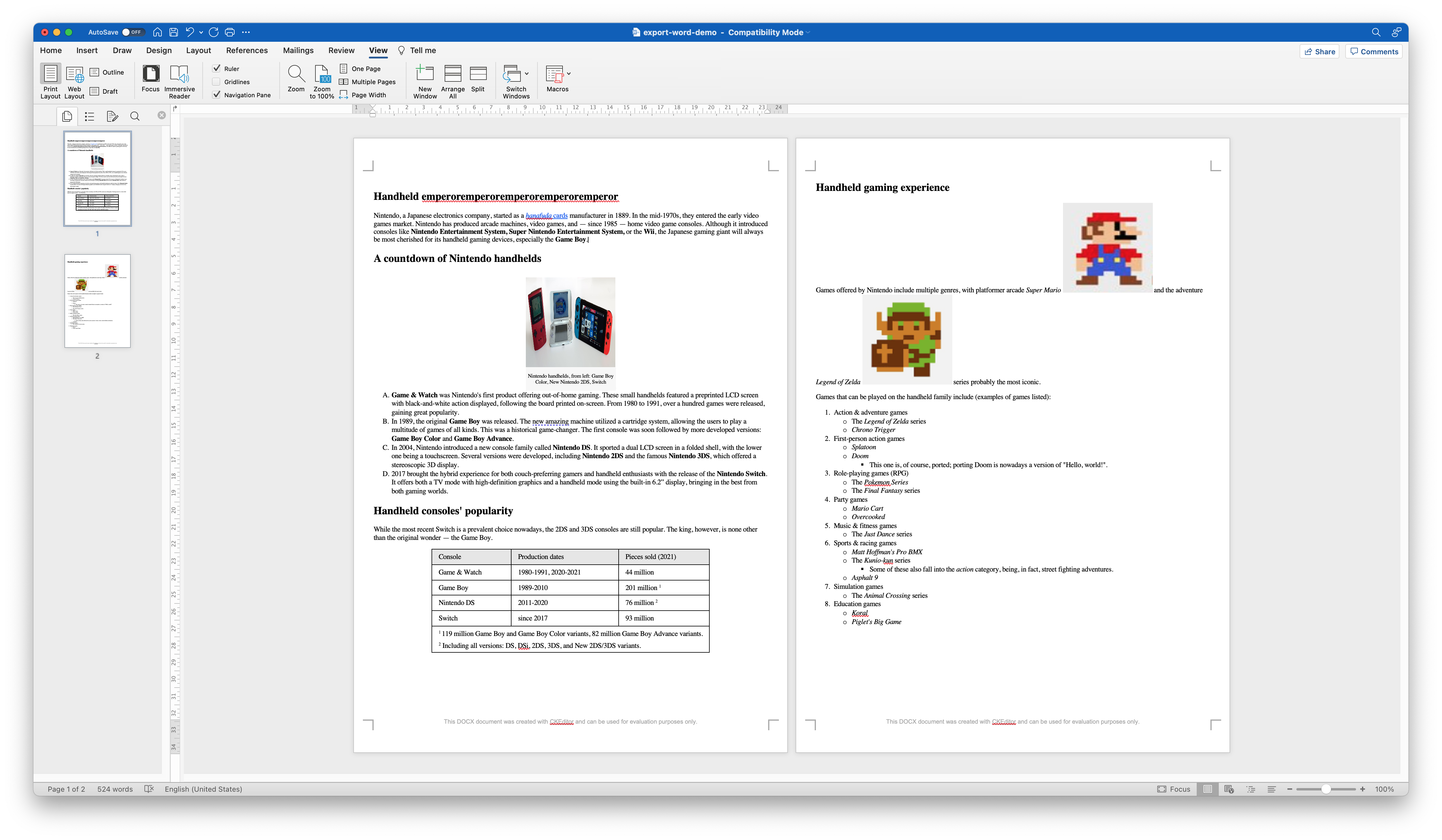Arrange All windows
Viewport: 1442px width, 840px height.
pos(453,81)
